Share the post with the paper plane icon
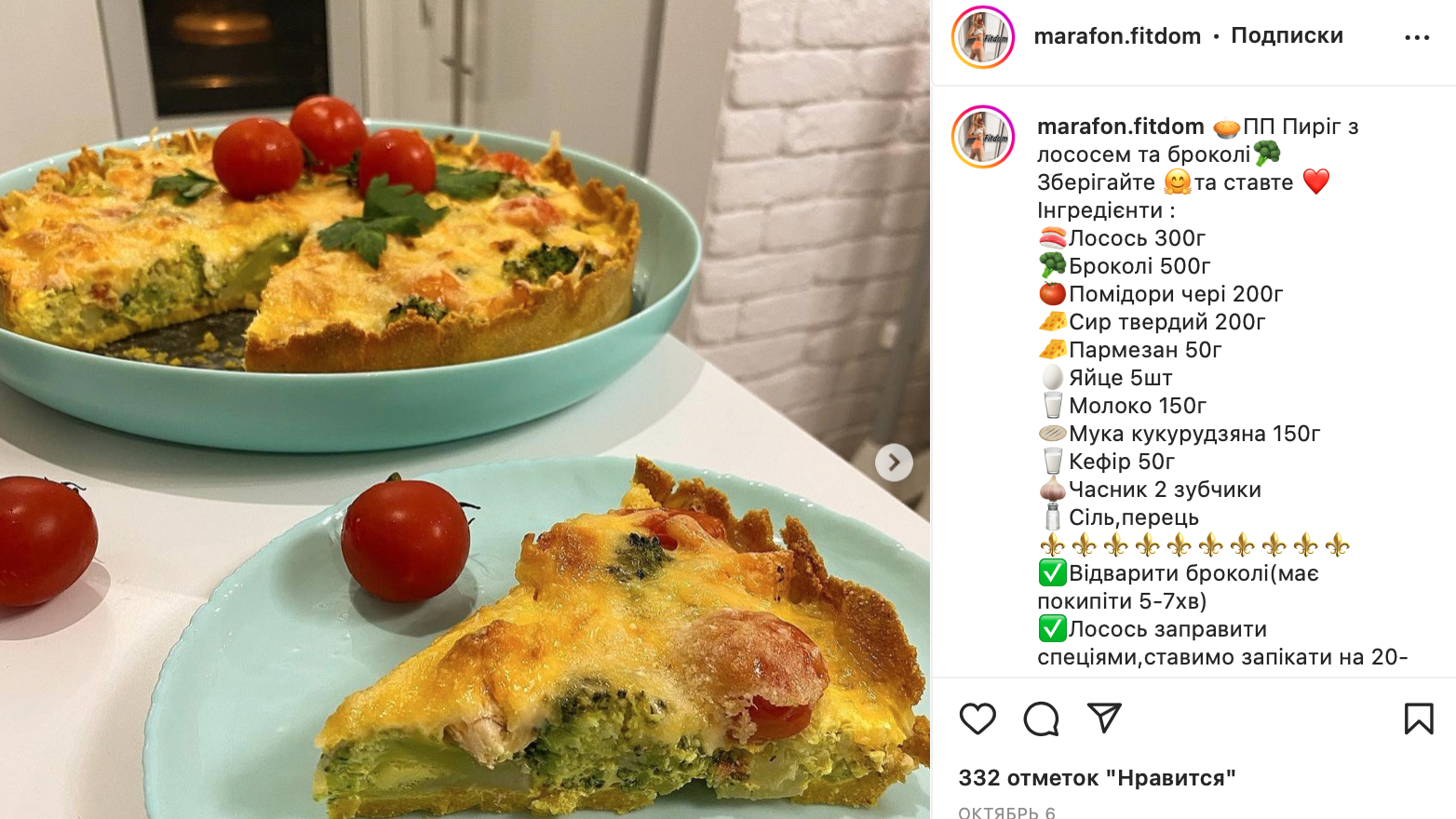Screen dimensions: 1456x819 (x=1104, y=718)
